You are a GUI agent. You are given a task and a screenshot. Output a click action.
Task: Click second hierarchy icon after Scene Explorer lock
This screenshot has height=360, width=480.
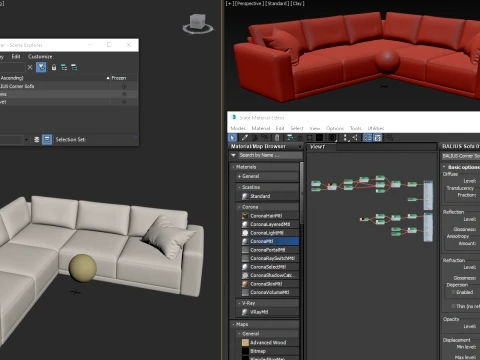(x=74, y=68)
